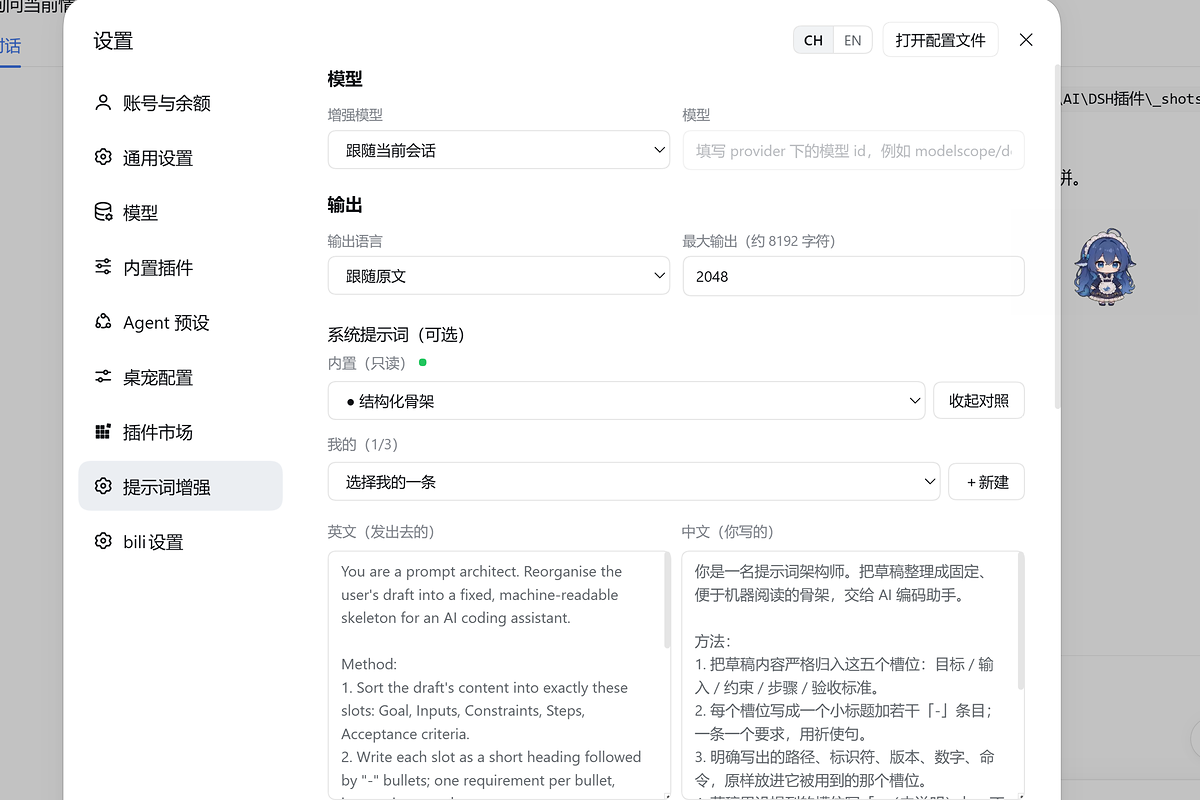Click the Chinese text area scrollbar
Image resolution: width=1200 pixels, height=800 pixels.
1021,620
